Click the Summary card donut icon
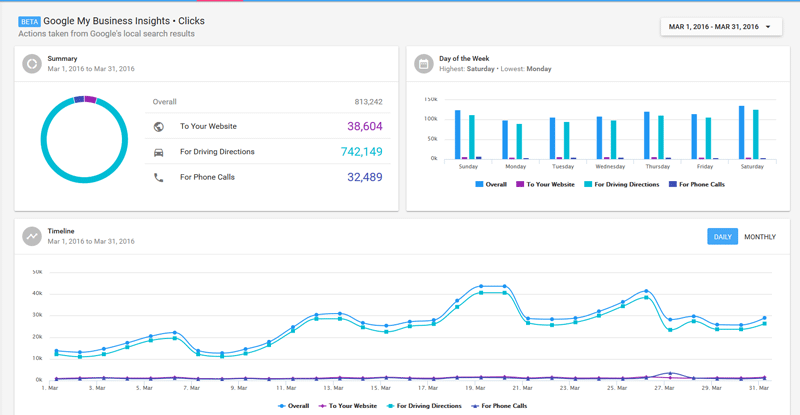Image resolution: width=800 pixels, height=415 pixels. tap(32, 64)
